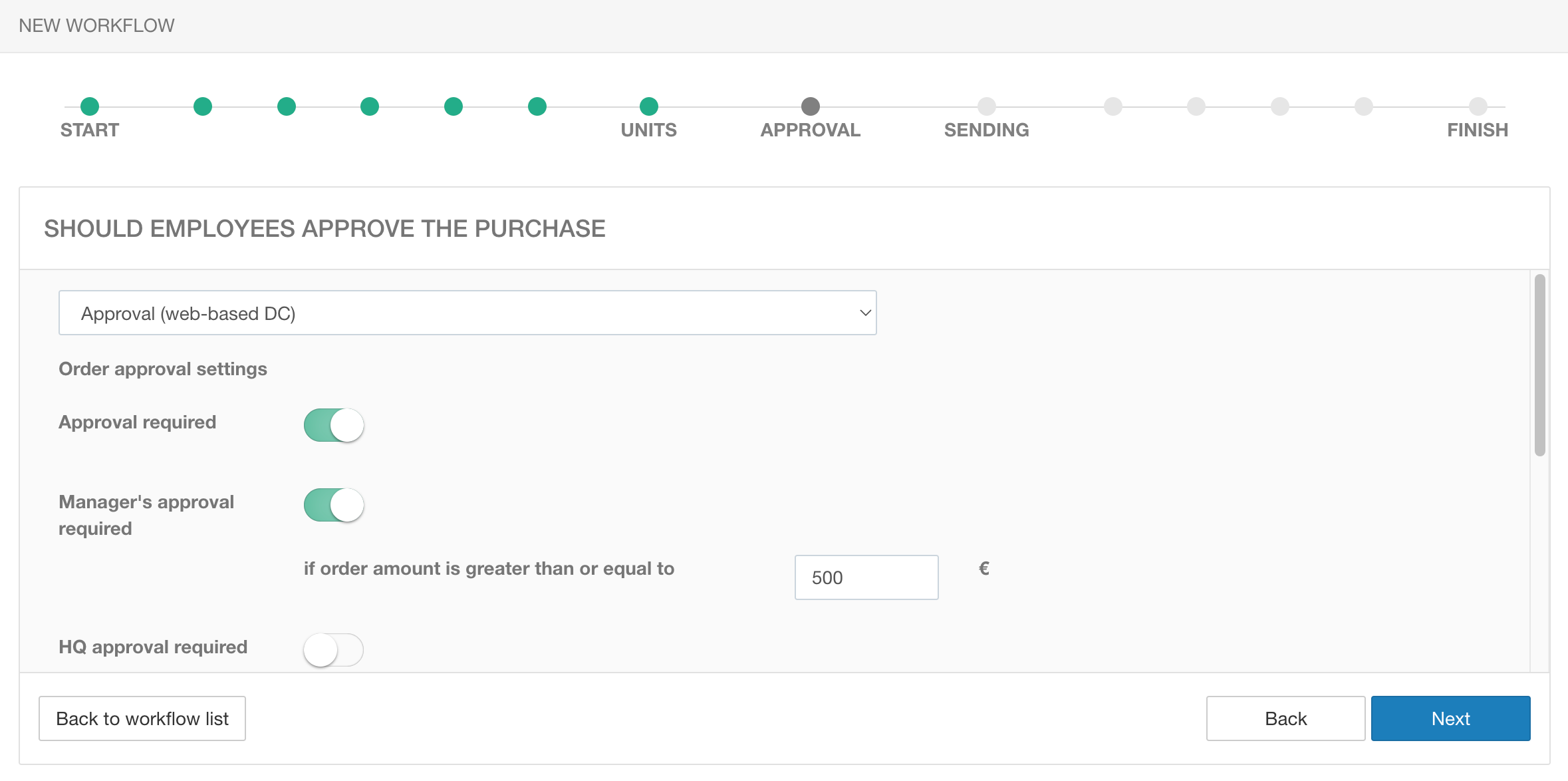Click the SENDING step label
Image resolution: width=1568 pixels, height=781 pixels.
point(986,130)
